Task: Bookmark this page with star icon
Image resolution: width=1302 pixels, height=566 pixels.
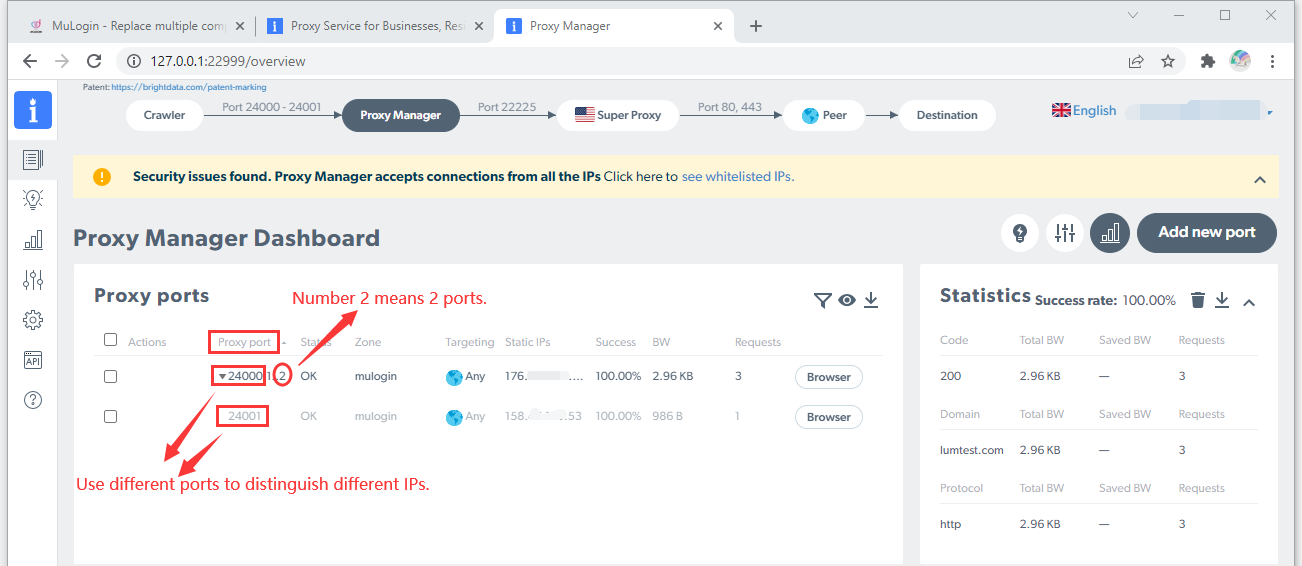Action: tap(1168, 61)
